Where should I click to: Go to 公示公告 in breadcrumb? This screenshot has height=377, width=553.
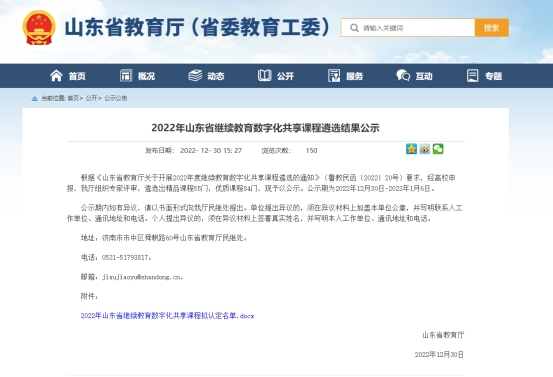coord(116,98)
